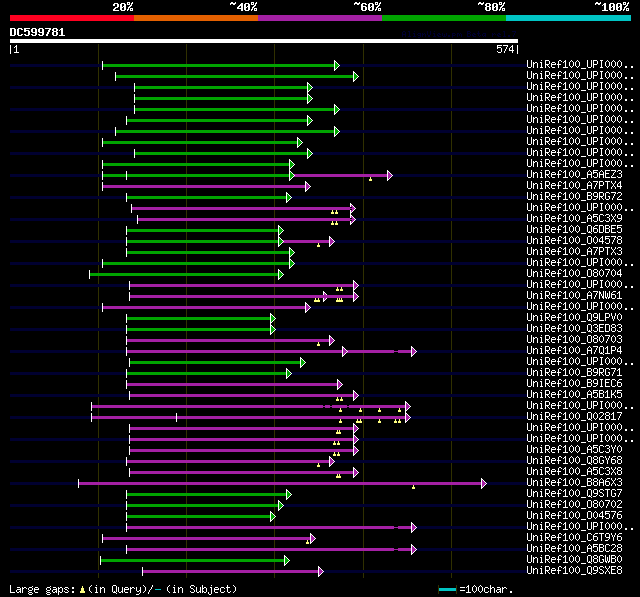The height and width of the screenshot is (597, 640).
Task: Click the white query sequence bar
Action: [x=264, y=41]
